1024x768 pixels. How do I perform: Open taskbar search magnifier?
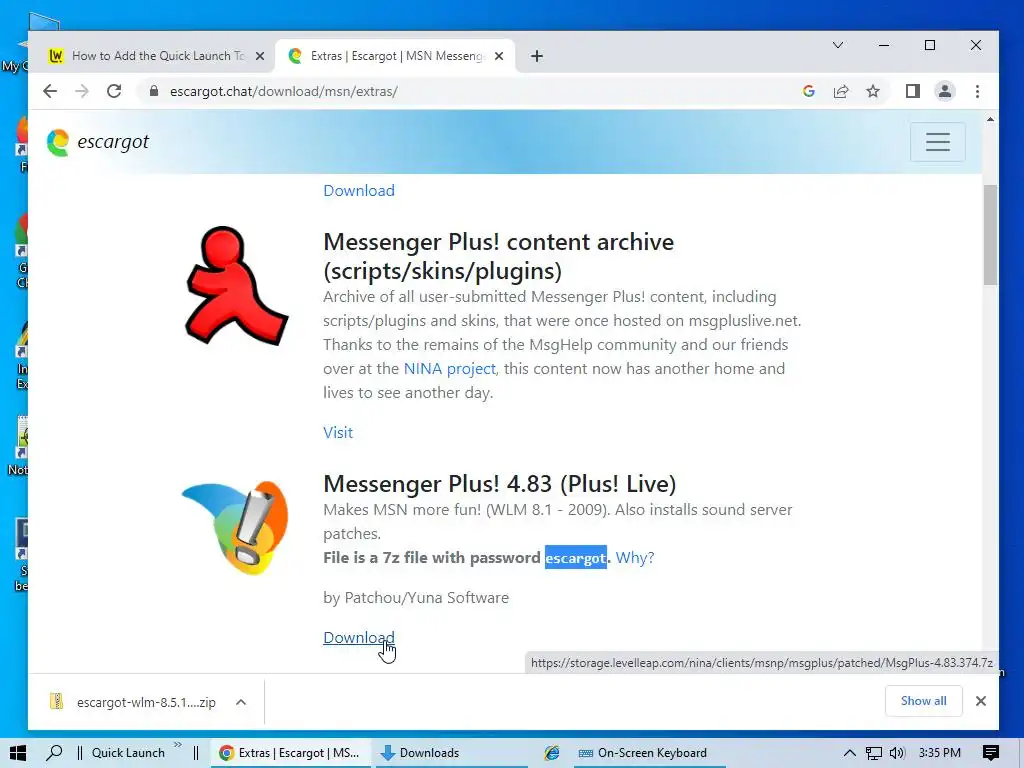click(54, 753)
